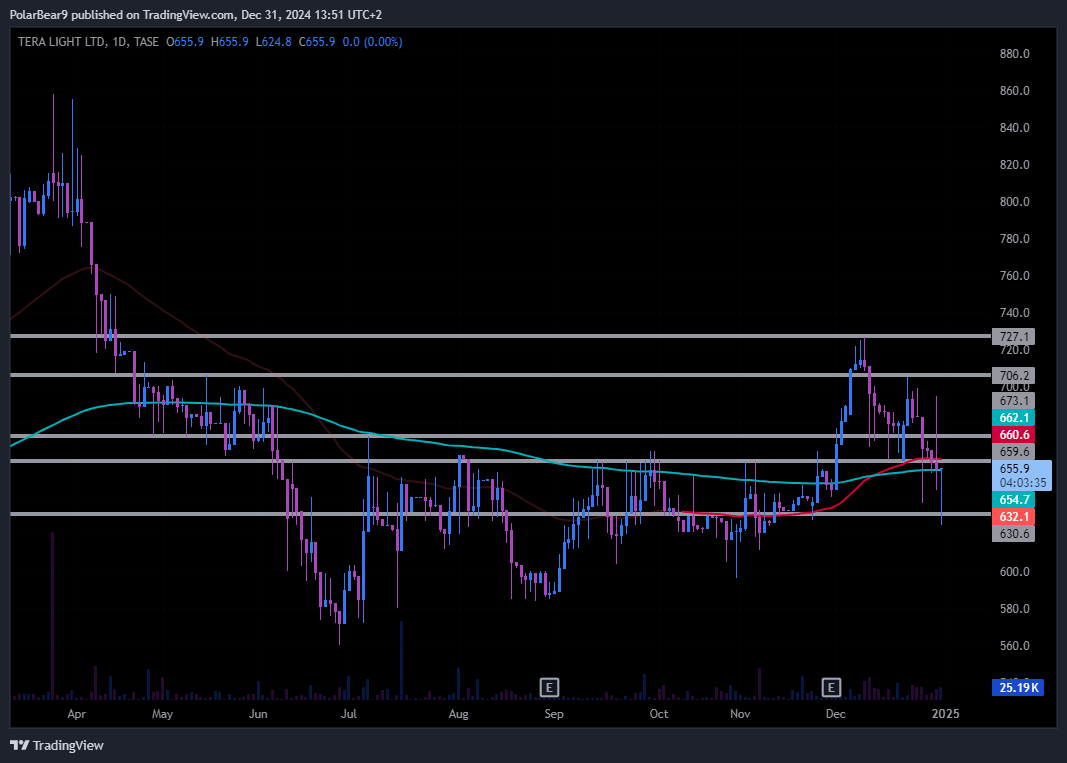The image size is (1067, 763).
Task: Click the 780.0 price scale value
Action: 1015,239
